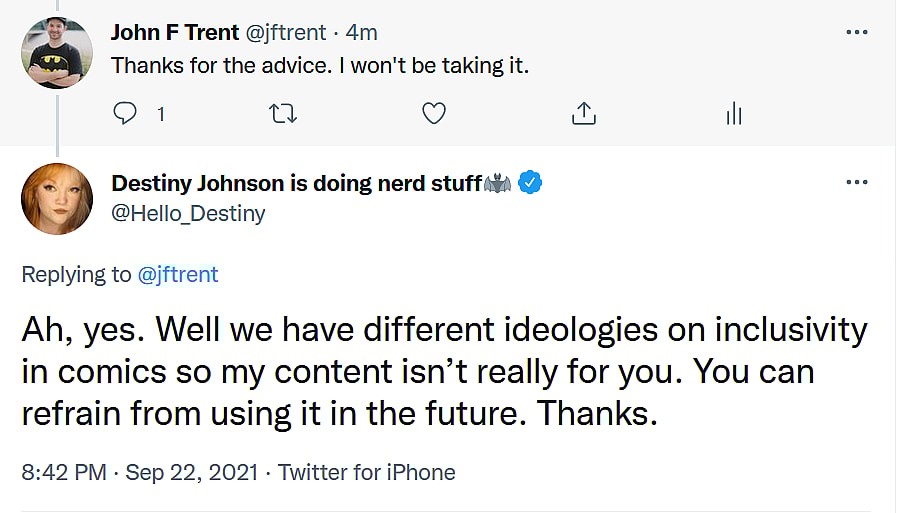Click the bat emoji in Destiny's name
Viewport: 897px width, 513px height.
pyautogui.click(x=498, y=184)
